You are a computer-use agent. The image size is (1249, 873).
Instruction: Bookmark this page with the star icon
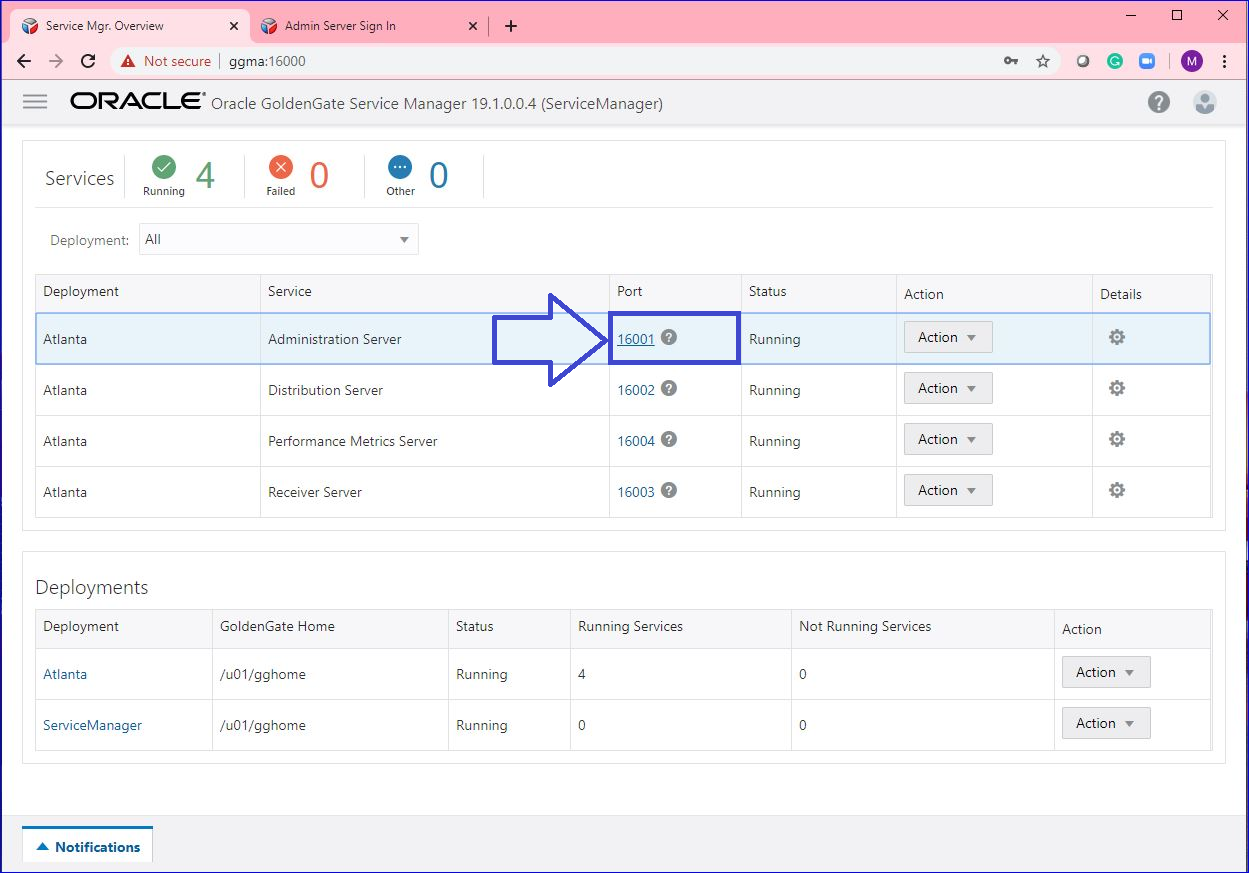pos(1043,61)
